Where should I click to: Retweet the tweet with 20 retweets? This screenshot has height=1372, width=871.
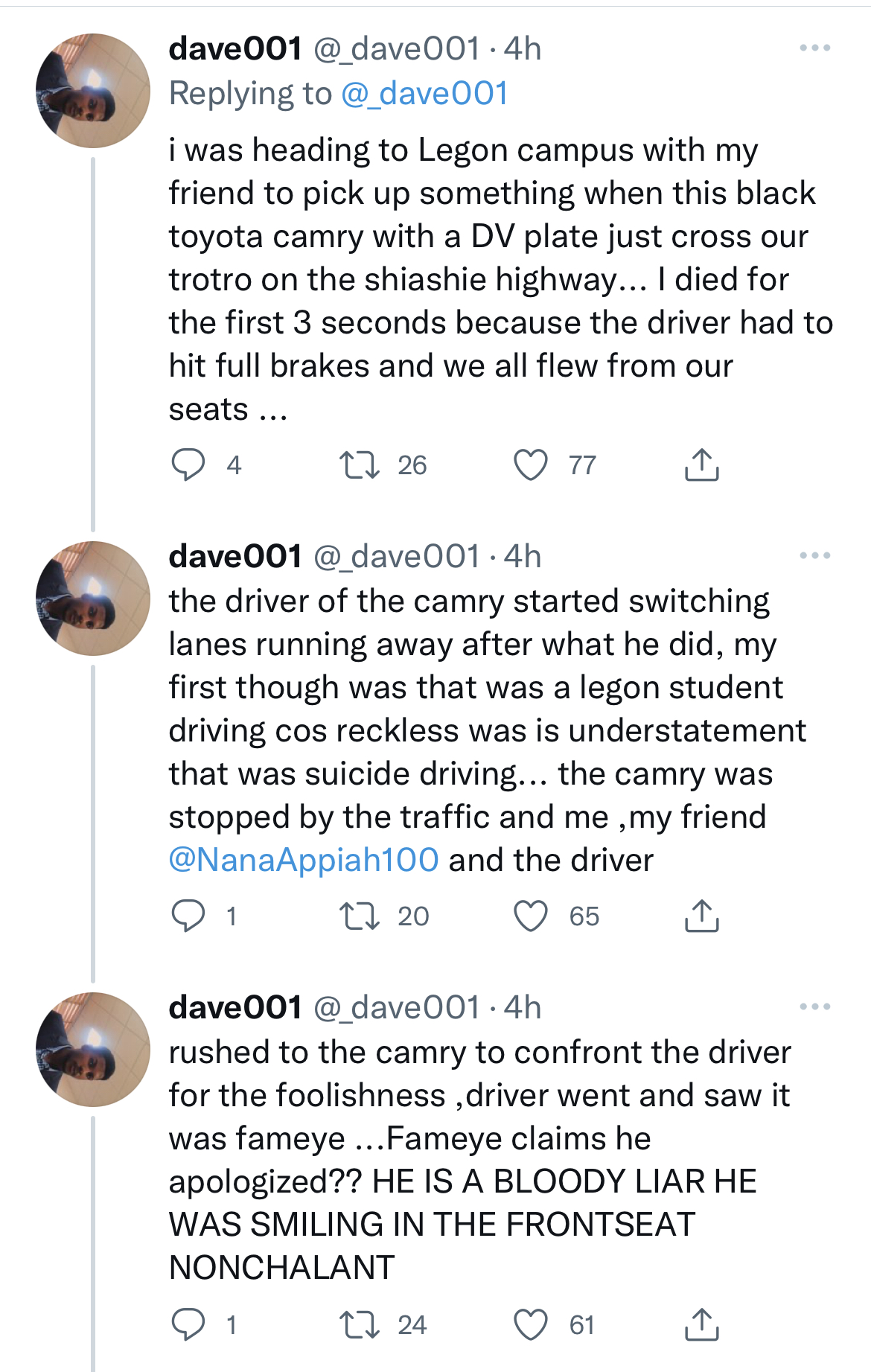pyautogui.click(x=360, y=916)
